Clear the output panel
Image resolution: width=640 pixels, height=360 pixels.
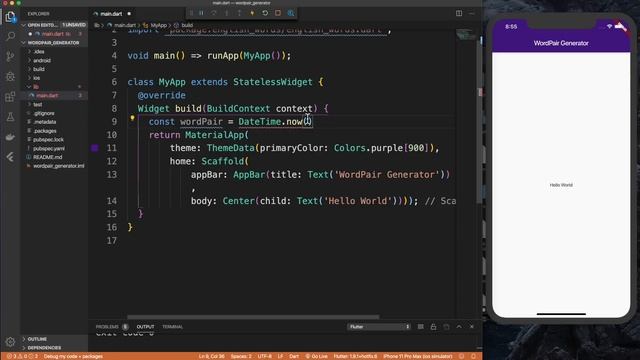[420, 327]
